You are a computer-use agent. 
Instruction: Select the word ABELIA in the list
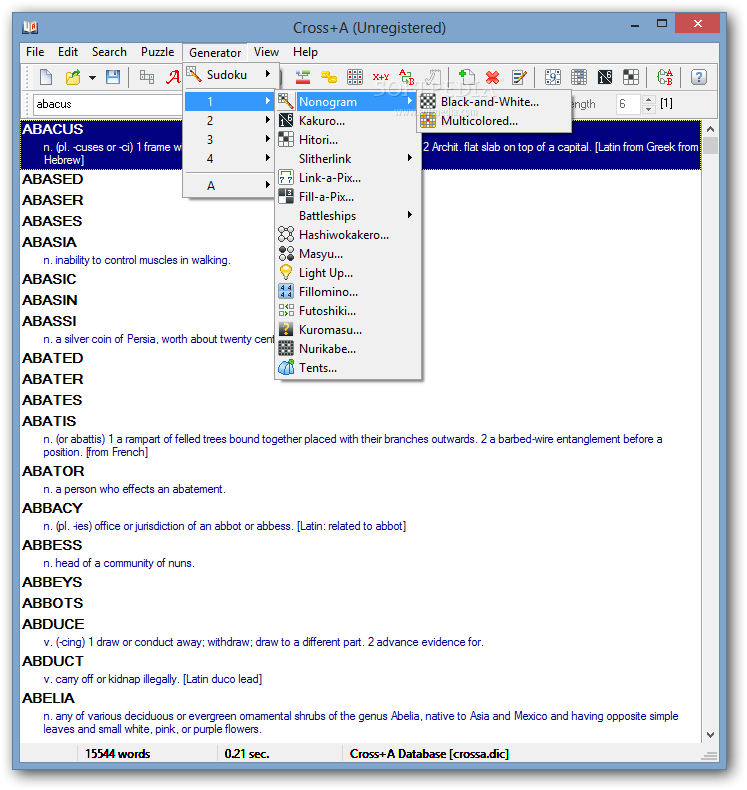tap(48, 698)
